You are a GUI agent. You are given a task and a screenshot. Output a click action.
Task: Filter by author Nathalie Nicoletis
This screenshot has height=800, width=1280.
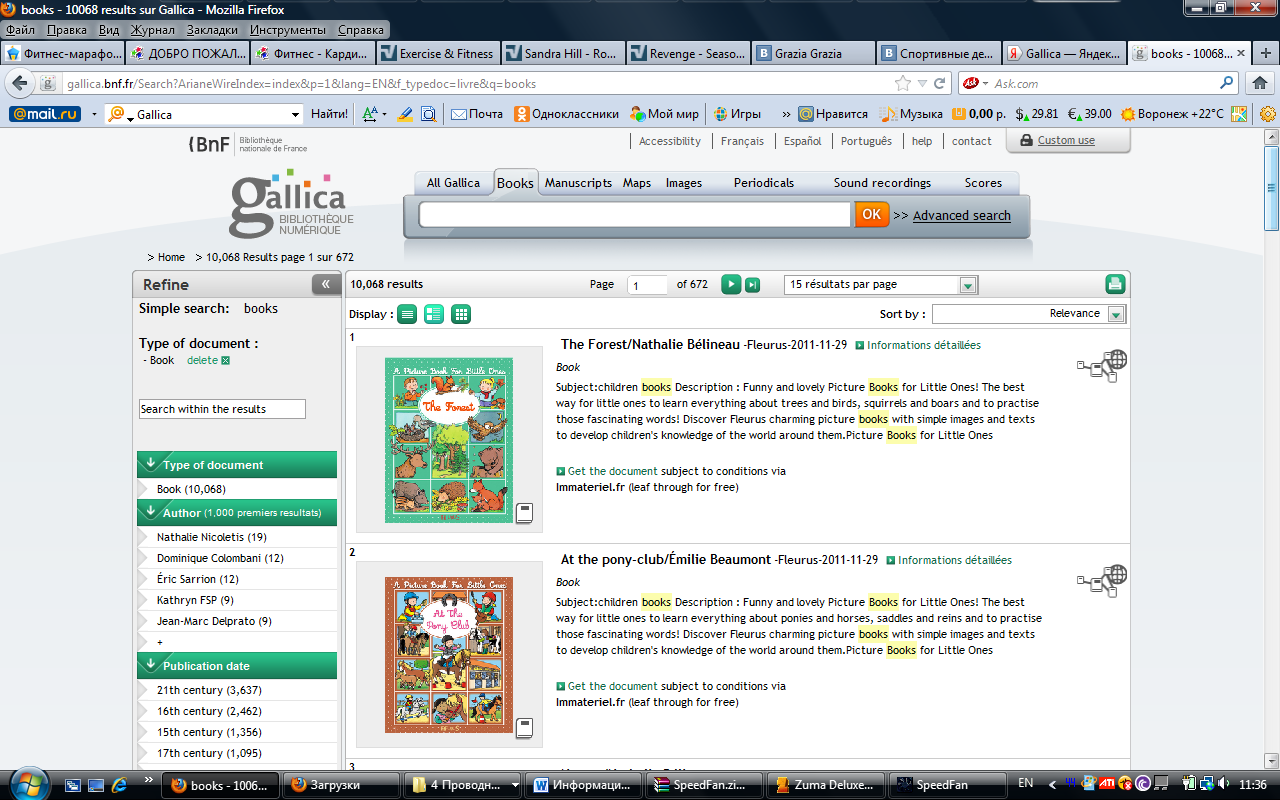212,537
